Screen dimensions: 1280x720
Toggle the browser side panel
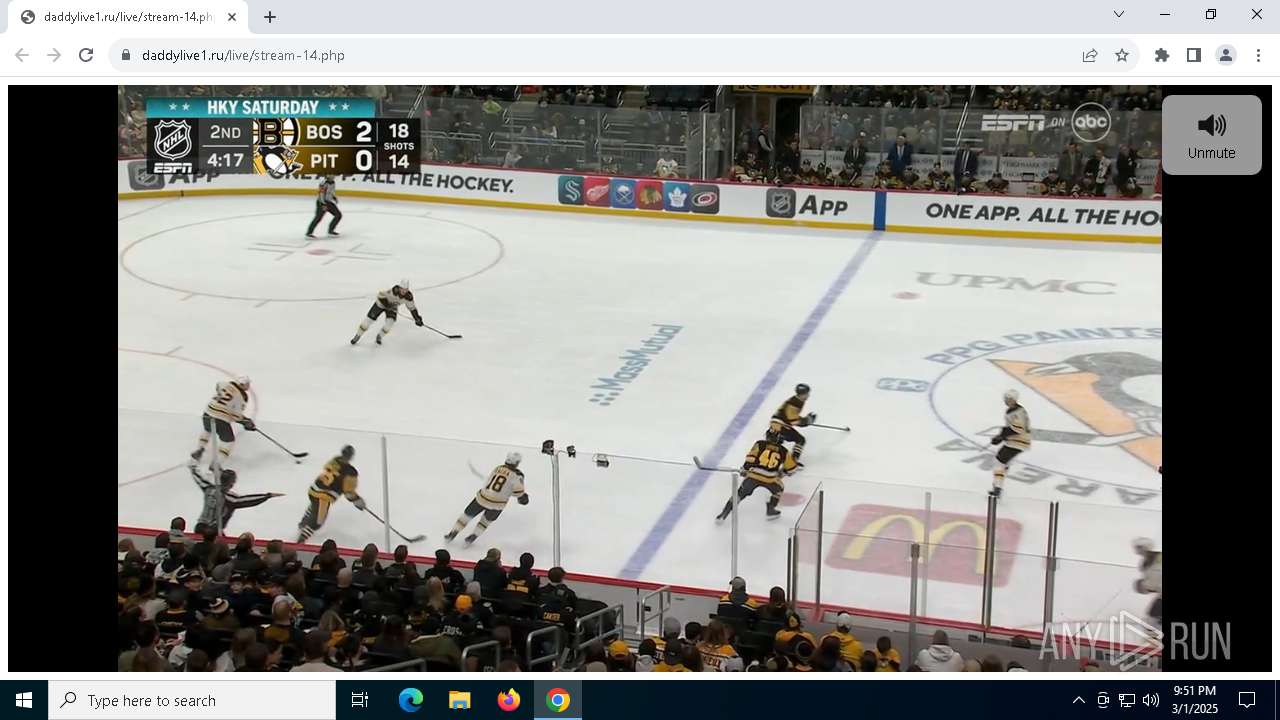tap(1194, 55)
